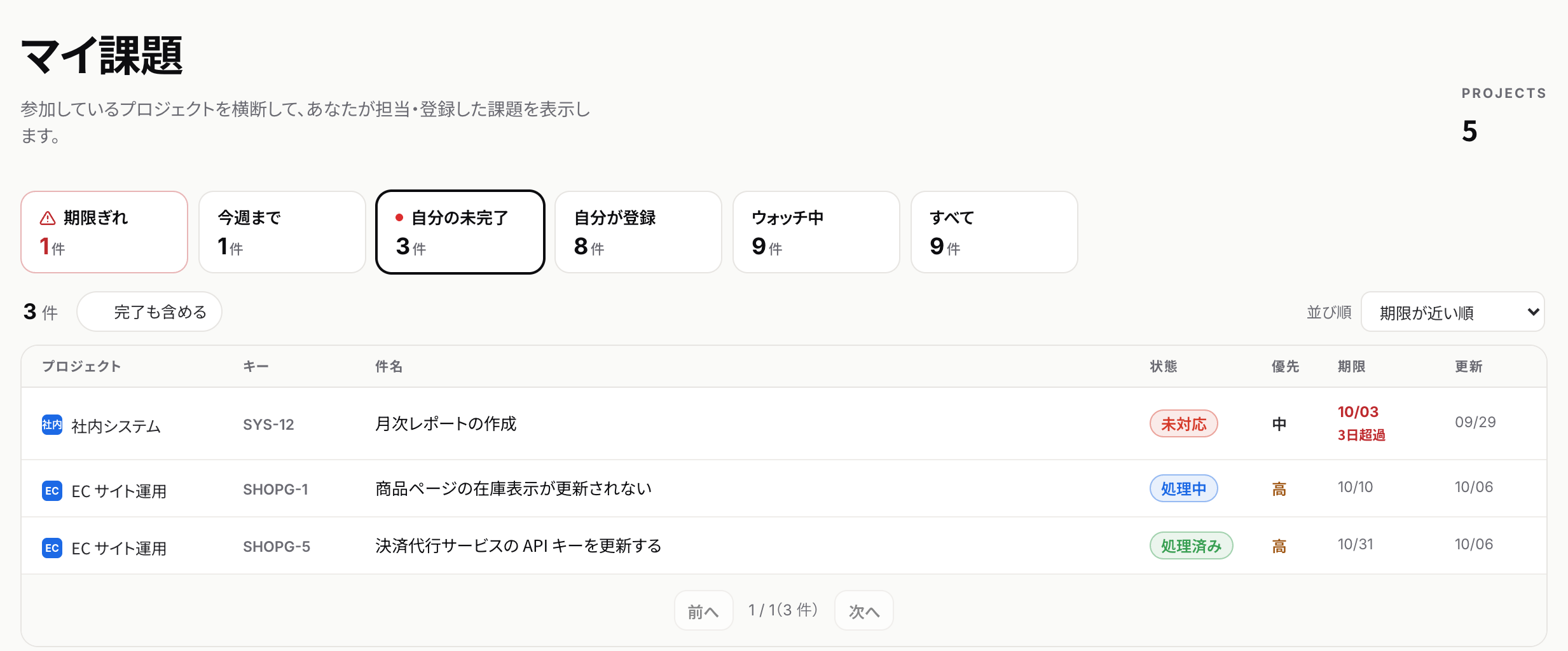Click the SHOPG-1 issue key
The height and width of the screenshot is (651, 1568).
275,490
